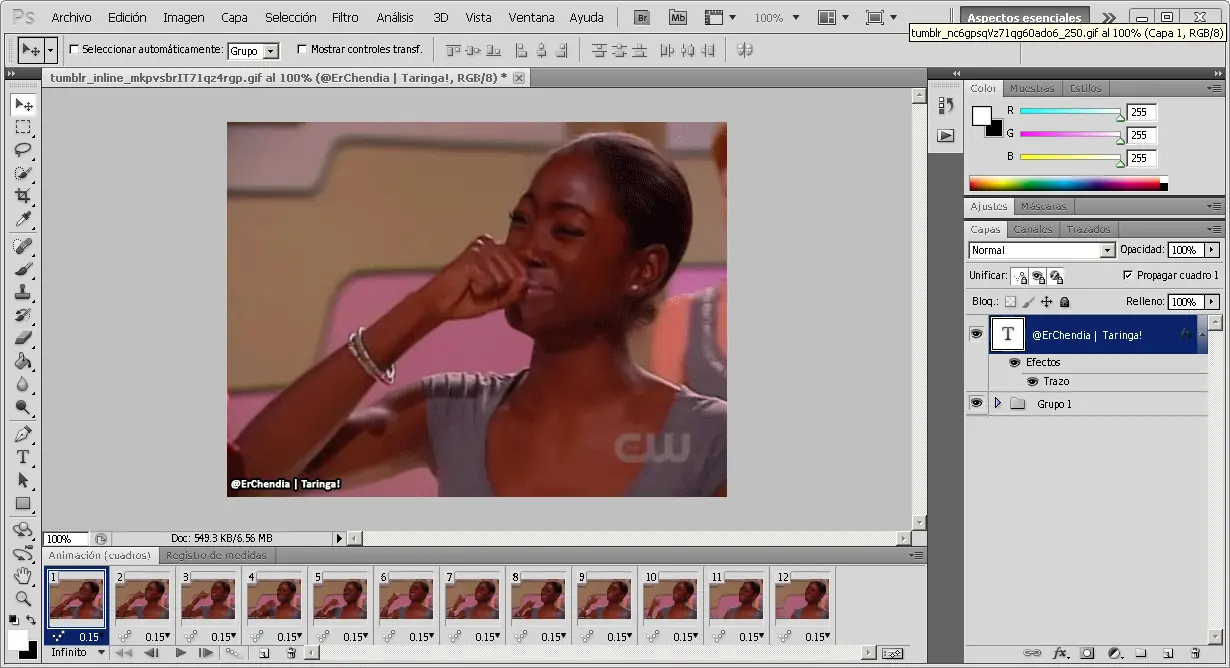Open the Infinito looping options dropdown

[x=77, y=652]
